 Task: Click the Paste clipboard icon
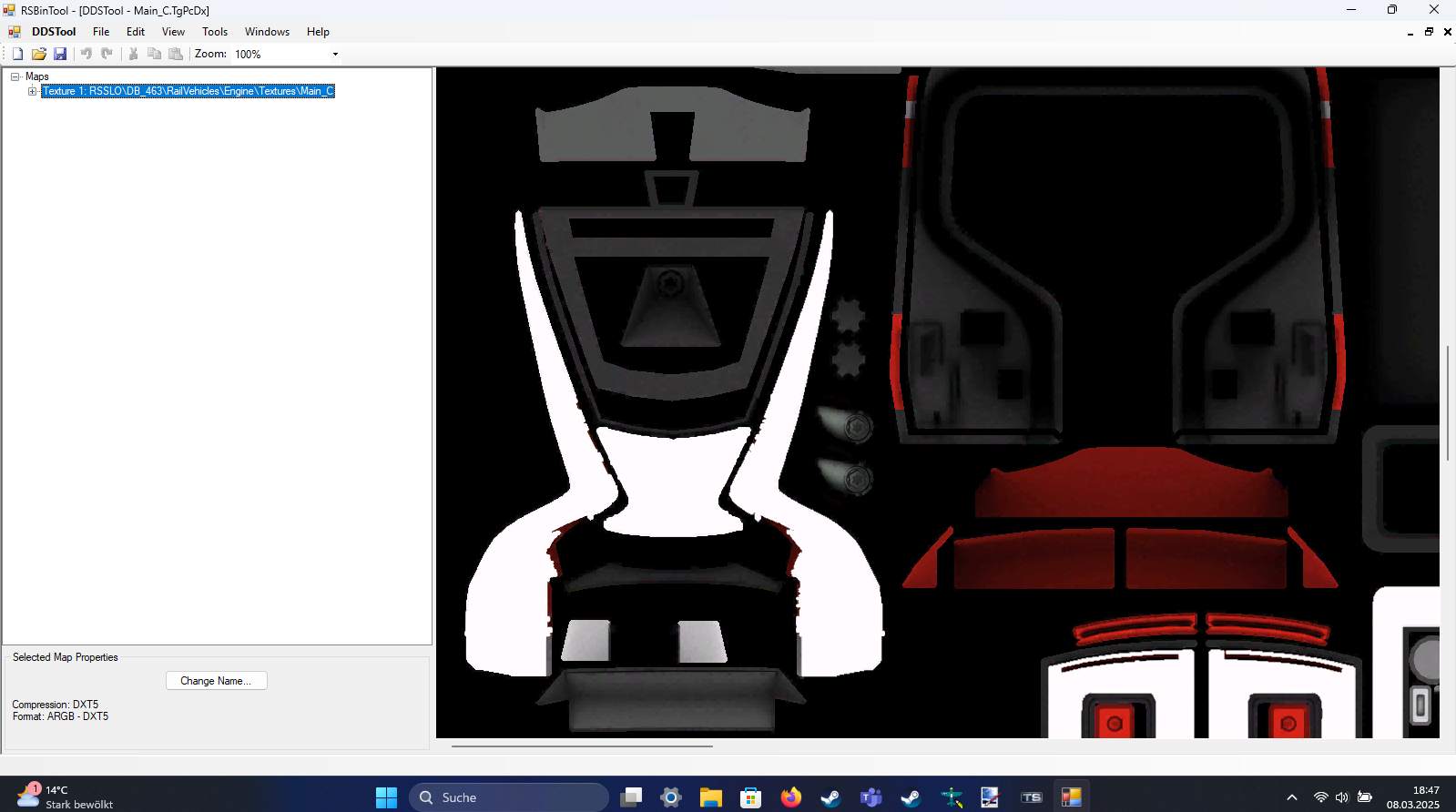(176, 54)
